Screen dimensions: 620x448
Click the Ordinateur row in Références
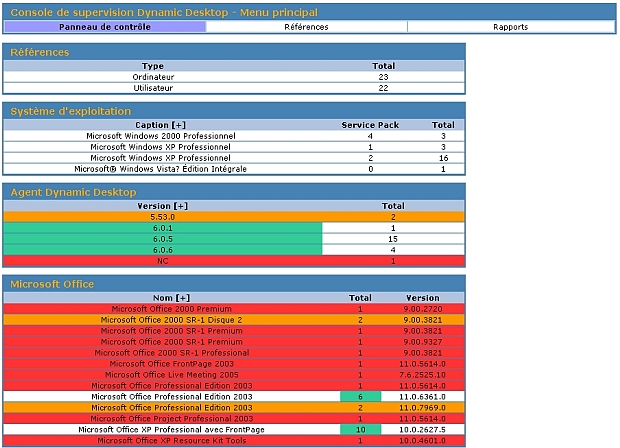pos(234,77)
